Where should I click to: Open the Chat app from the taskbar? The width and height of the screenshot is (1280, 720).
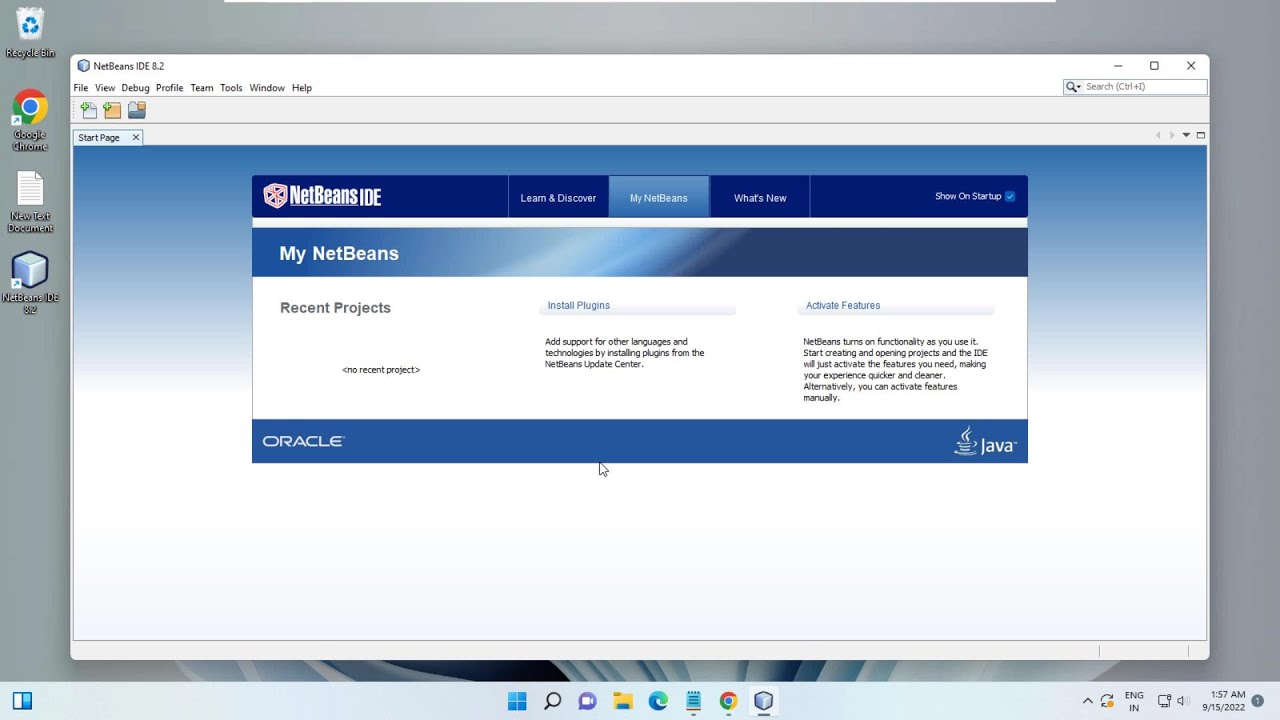(587, 701)
